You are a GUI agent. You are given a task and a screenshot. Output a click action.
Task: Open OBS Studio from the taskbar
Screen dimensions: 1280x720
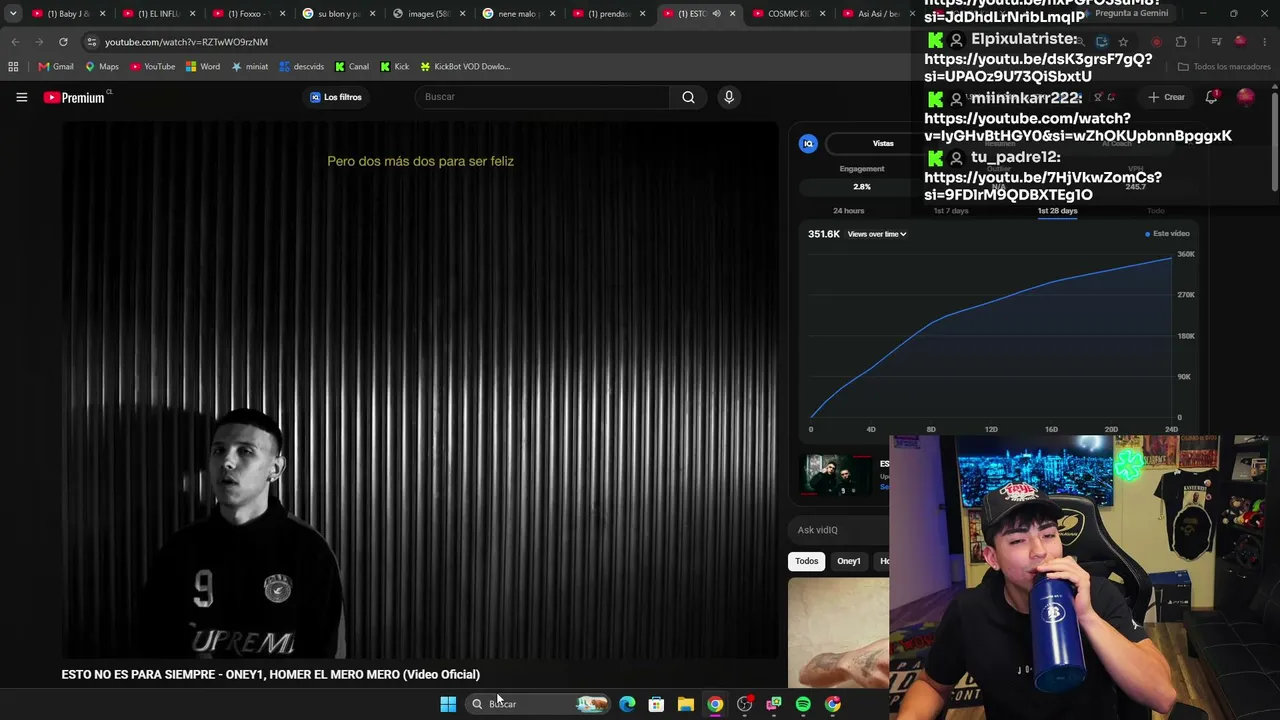[744, 704]
